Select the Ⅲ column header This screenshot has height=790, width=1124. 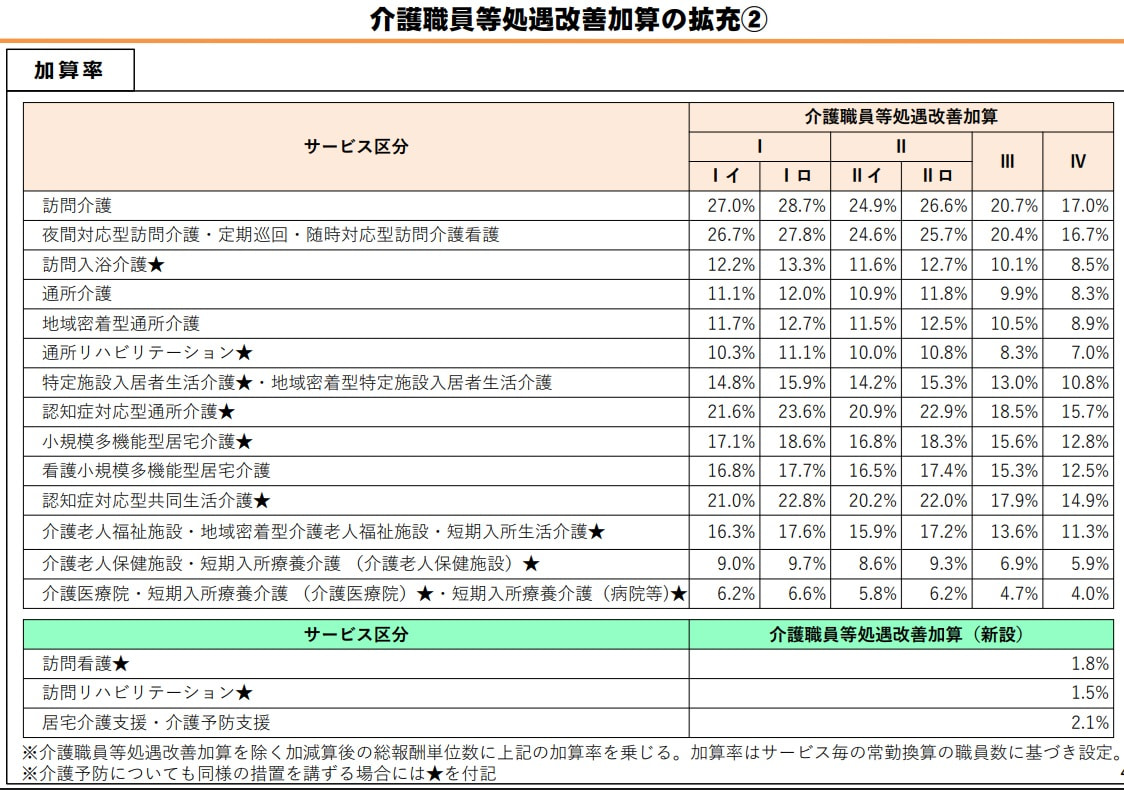[x=1008, y=161]
